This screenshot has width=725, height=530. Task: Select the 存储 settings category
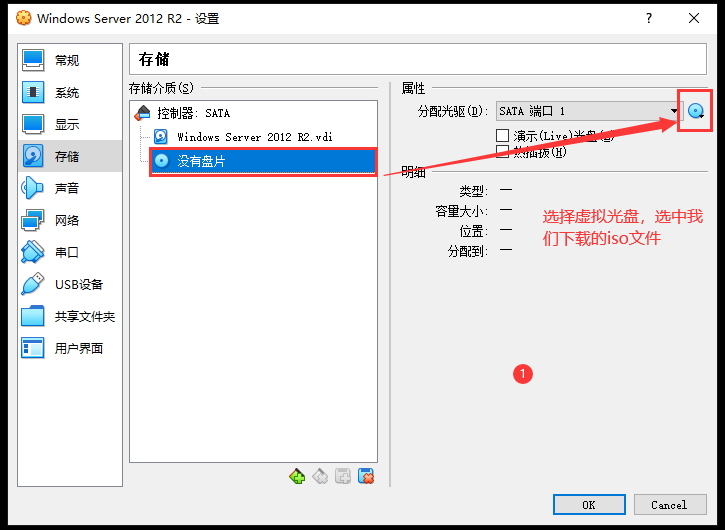70,156
